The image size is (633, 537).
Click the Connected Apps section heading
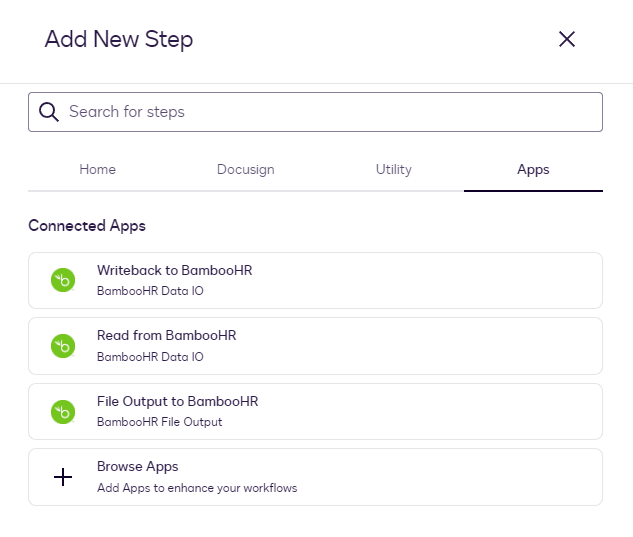coord(87,226)
